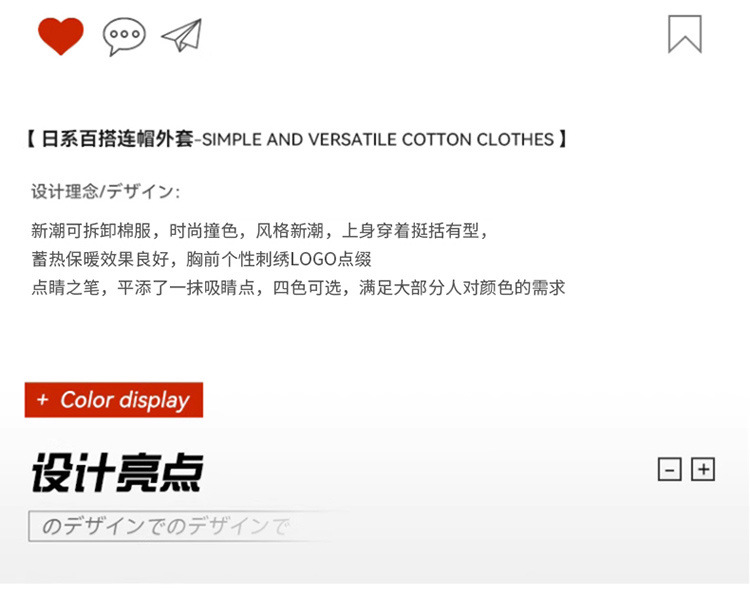Click the line starting 新潮可拆卸棉服
The image size is (750, 604).
click(259, 231)
